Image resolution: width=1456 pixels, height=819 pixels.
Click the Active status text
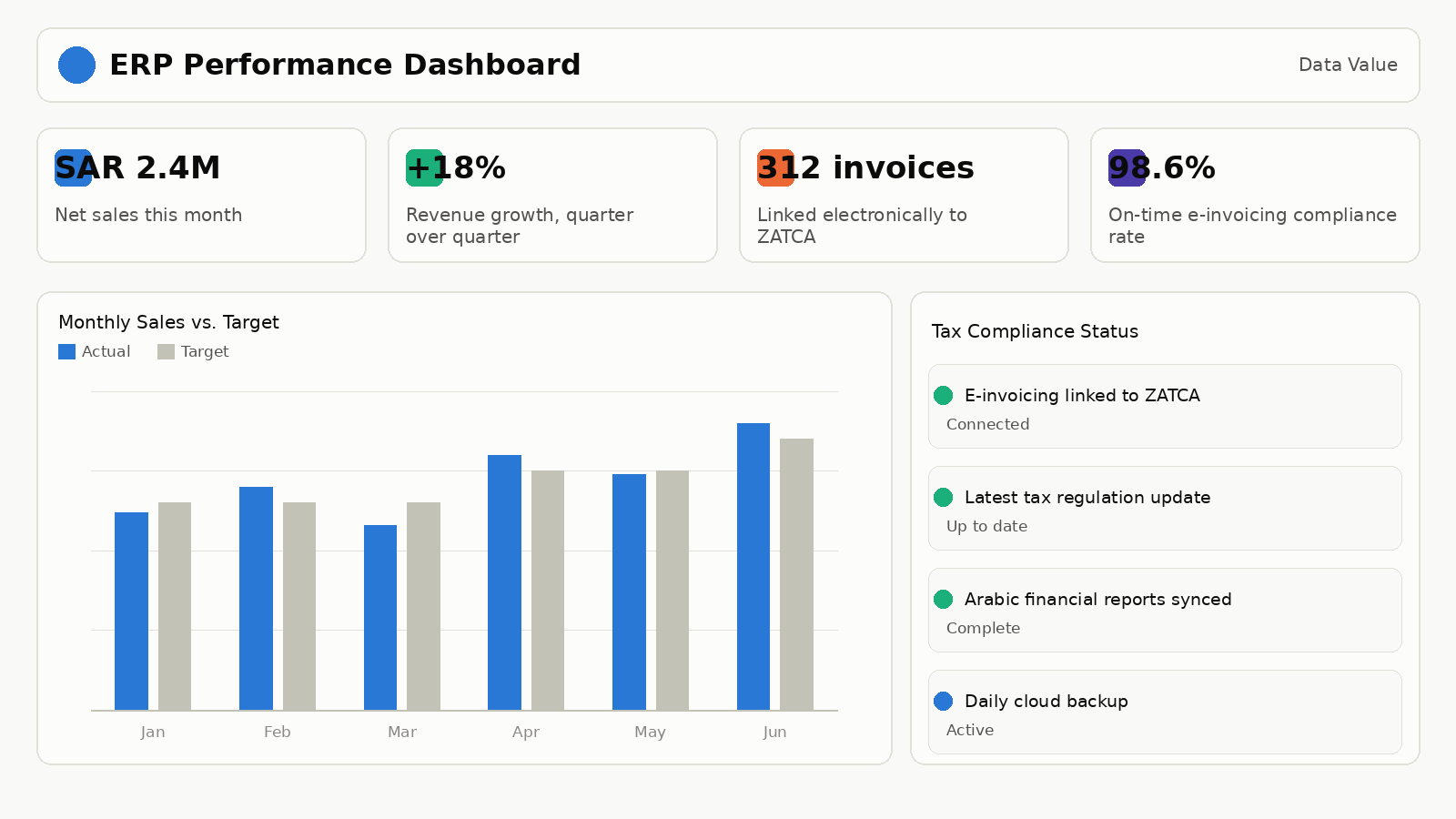[x=970, y=730]
